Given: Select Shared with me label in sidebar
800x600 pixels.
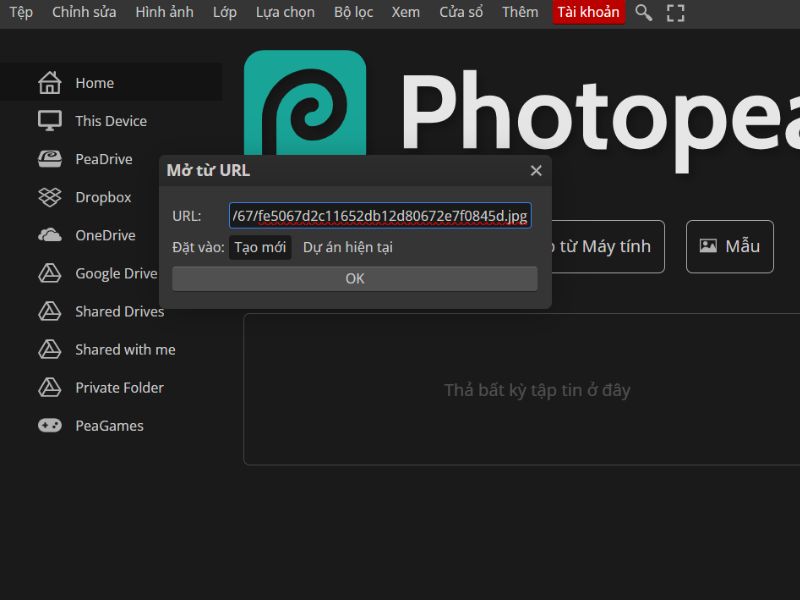Looking at the screenshot, I should (126, 349).
